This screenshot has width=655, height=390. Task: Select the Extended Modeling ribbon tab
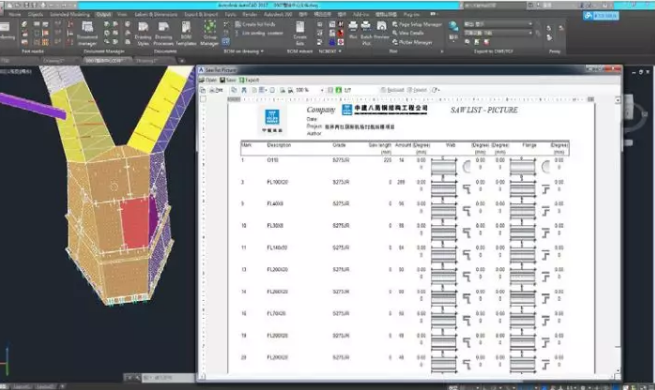click(x=70, y=14)
